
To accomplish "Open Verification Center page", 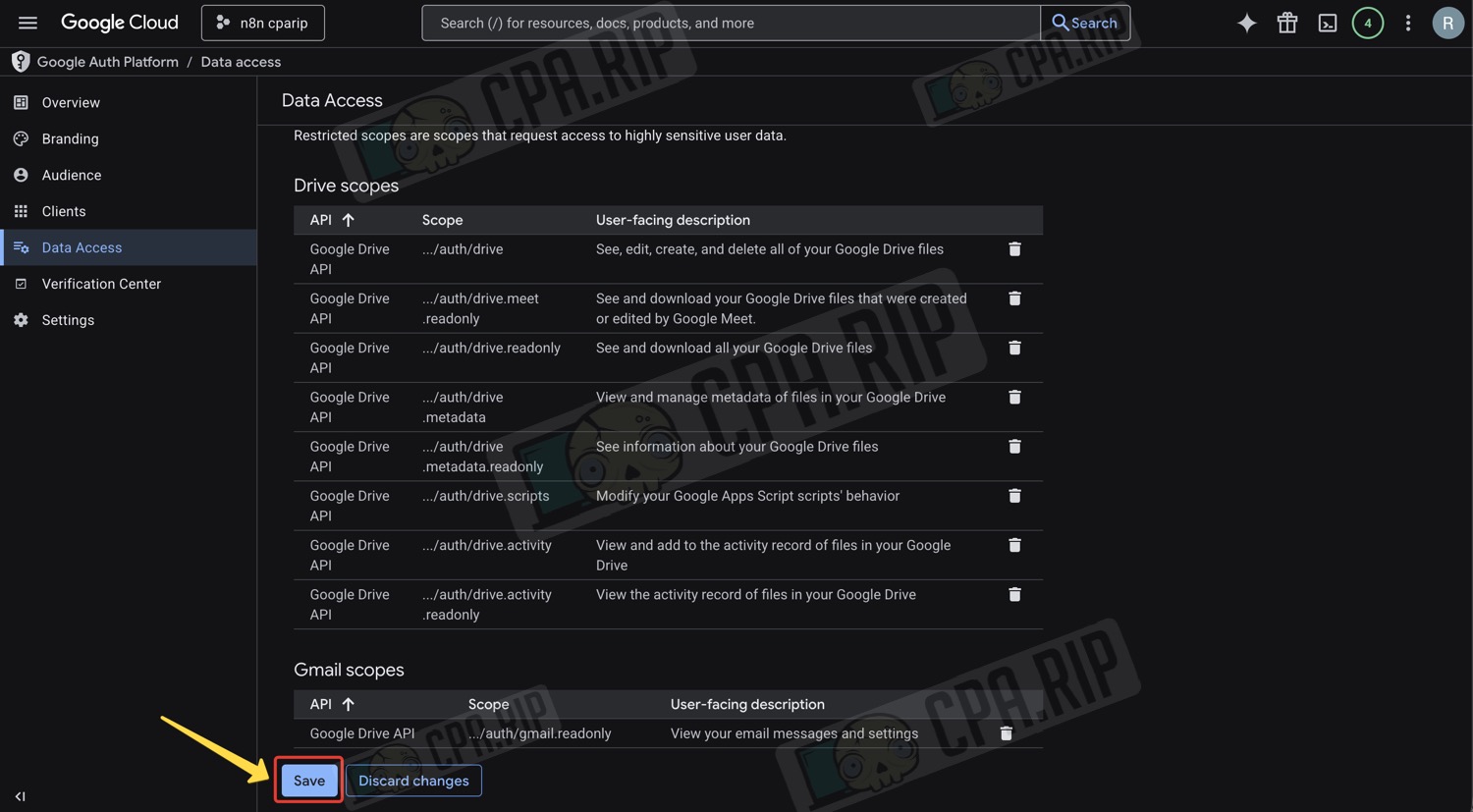I will (x=101, y=284).
